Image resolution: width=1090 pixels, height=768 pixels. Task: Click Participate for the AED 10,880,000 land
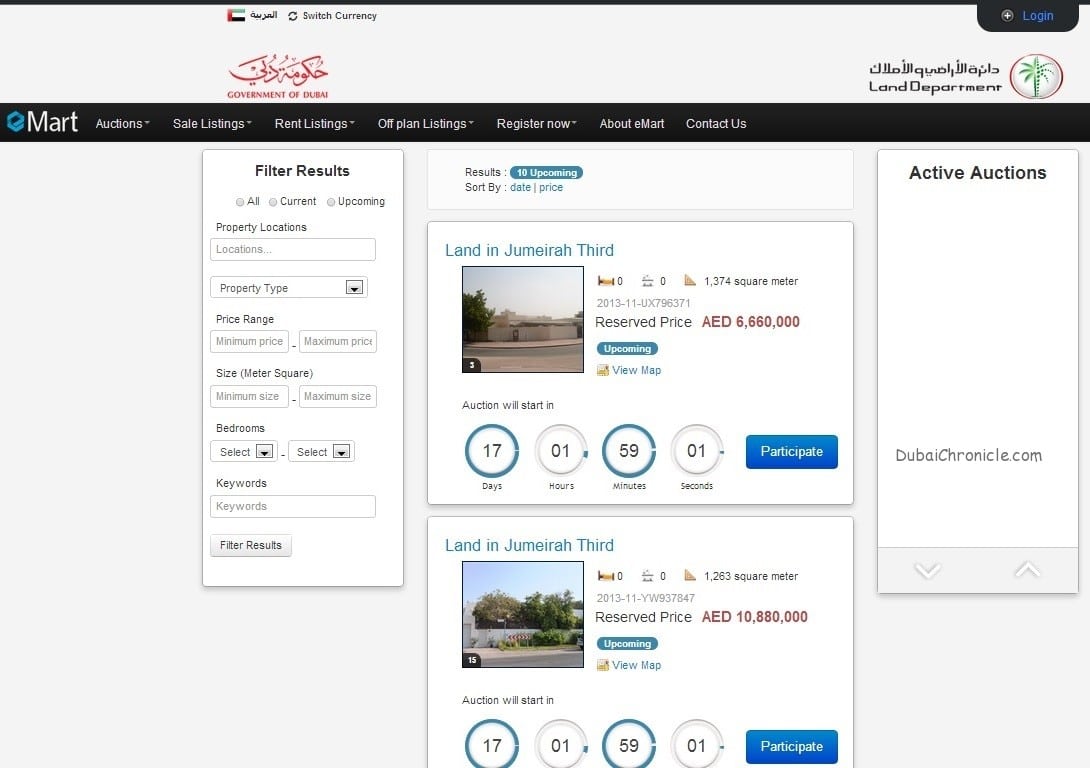tap(791, 746)
